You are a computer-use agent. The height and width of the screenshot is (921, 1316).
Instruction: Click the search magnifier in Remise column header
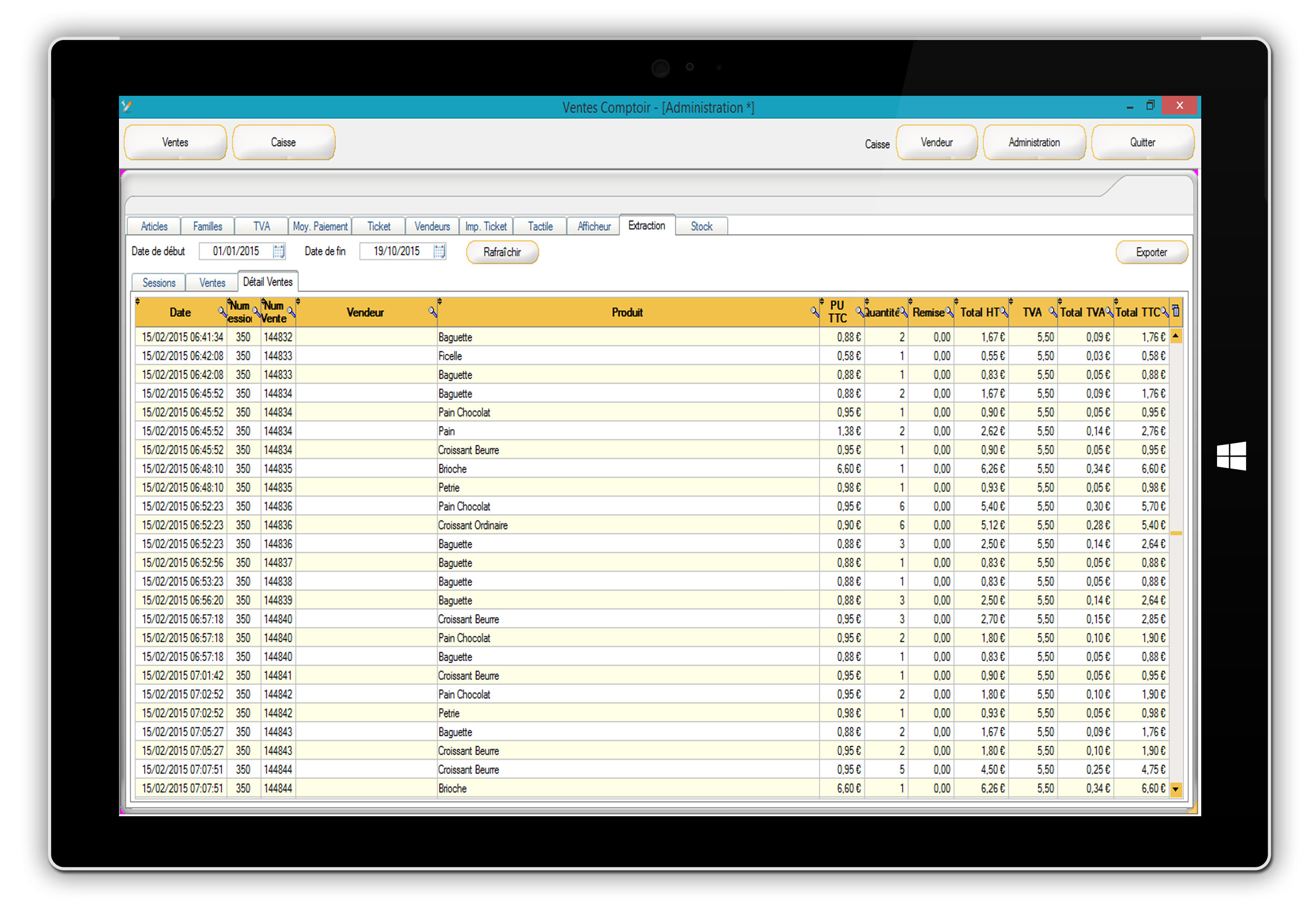[949, 312]
